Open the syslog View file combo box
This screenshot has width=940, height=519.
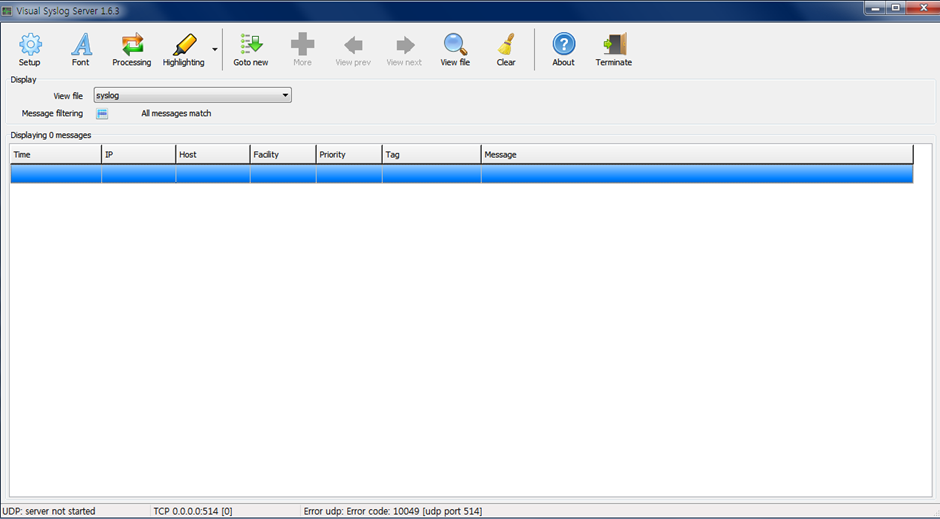(192, 95)
